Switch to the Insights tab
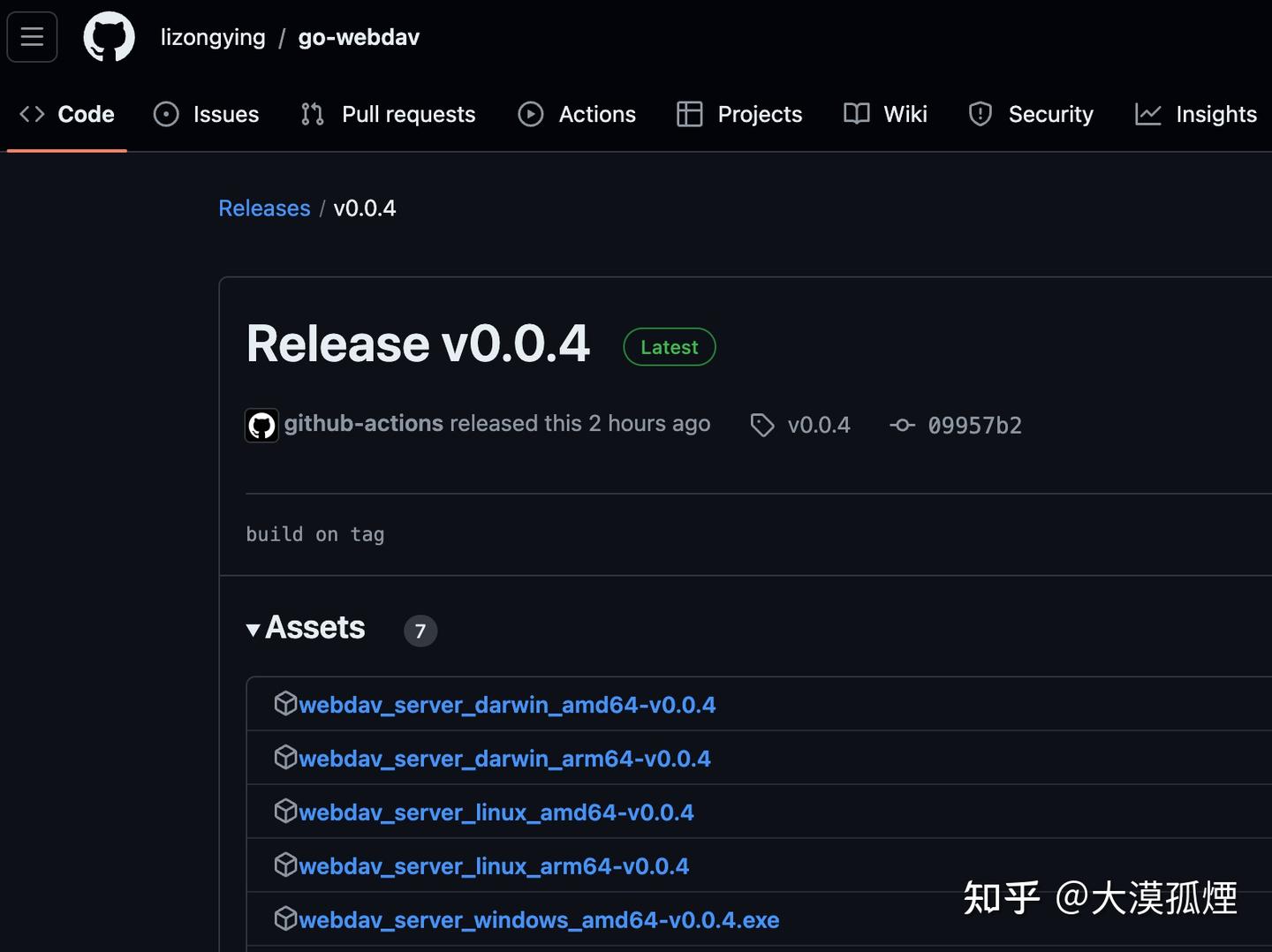 tap(1196, 114)
